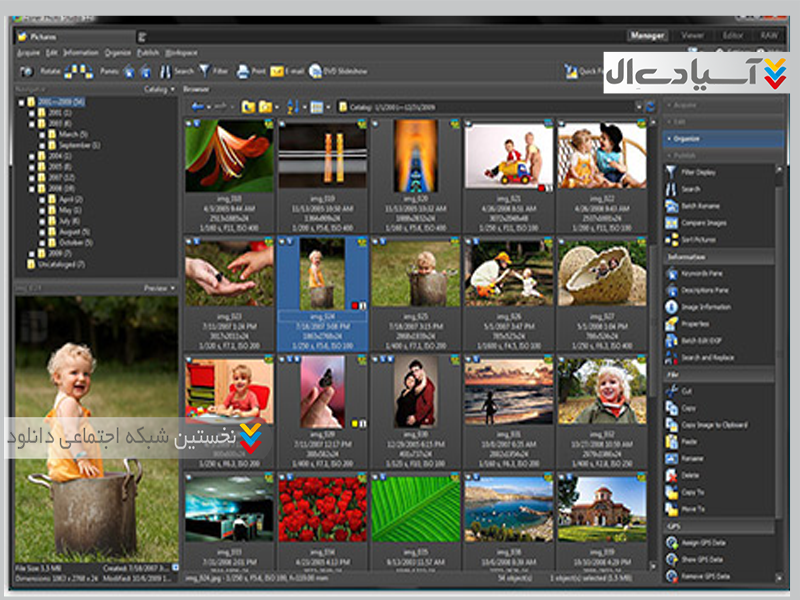Toggle the checkbox beside the August folder

tap(42, 232)
